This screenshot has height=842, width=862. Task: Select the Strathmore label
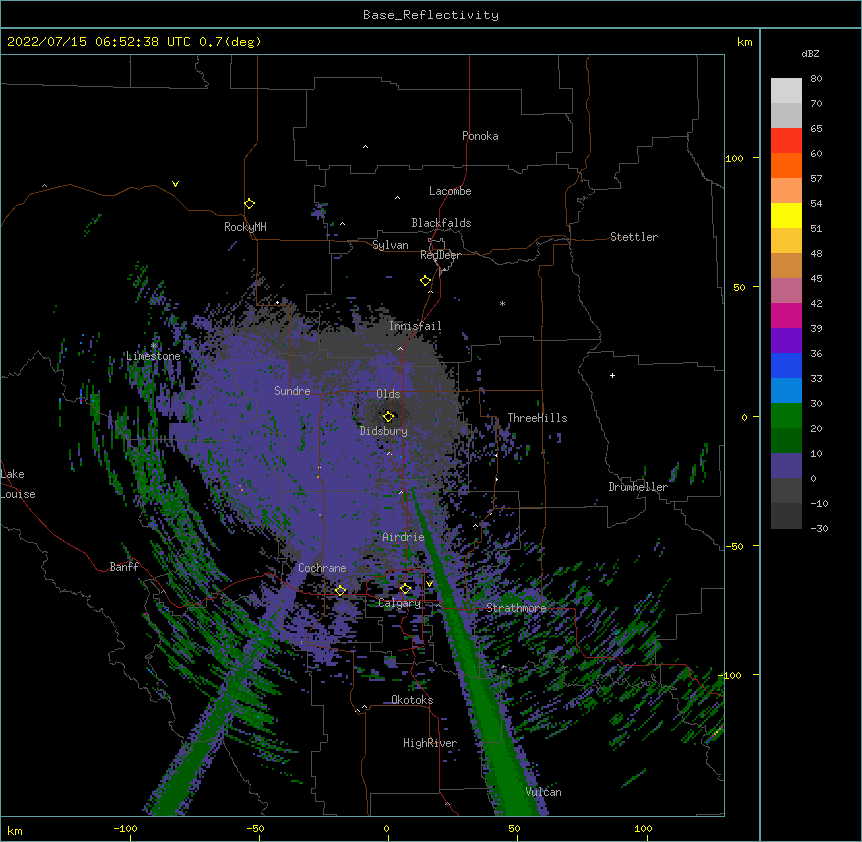516,608
